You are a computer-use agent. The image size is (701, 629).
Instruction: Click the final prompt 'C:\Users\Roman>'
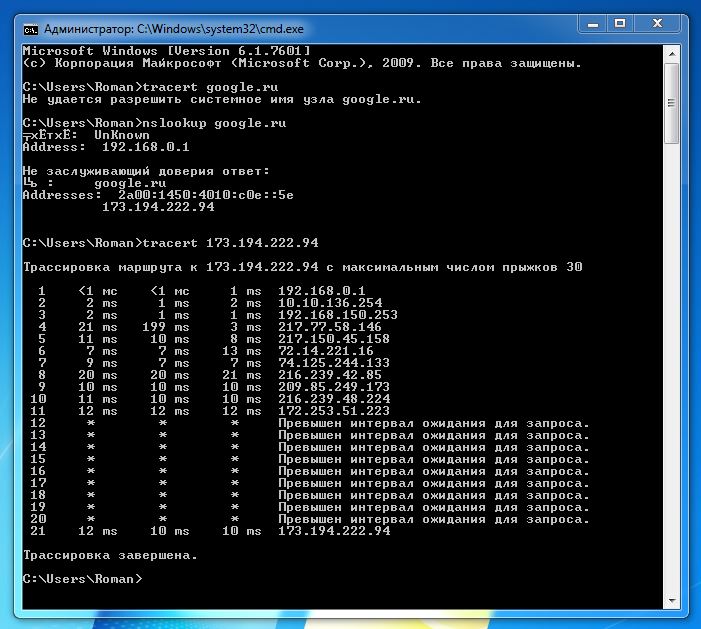pos(82,579)
